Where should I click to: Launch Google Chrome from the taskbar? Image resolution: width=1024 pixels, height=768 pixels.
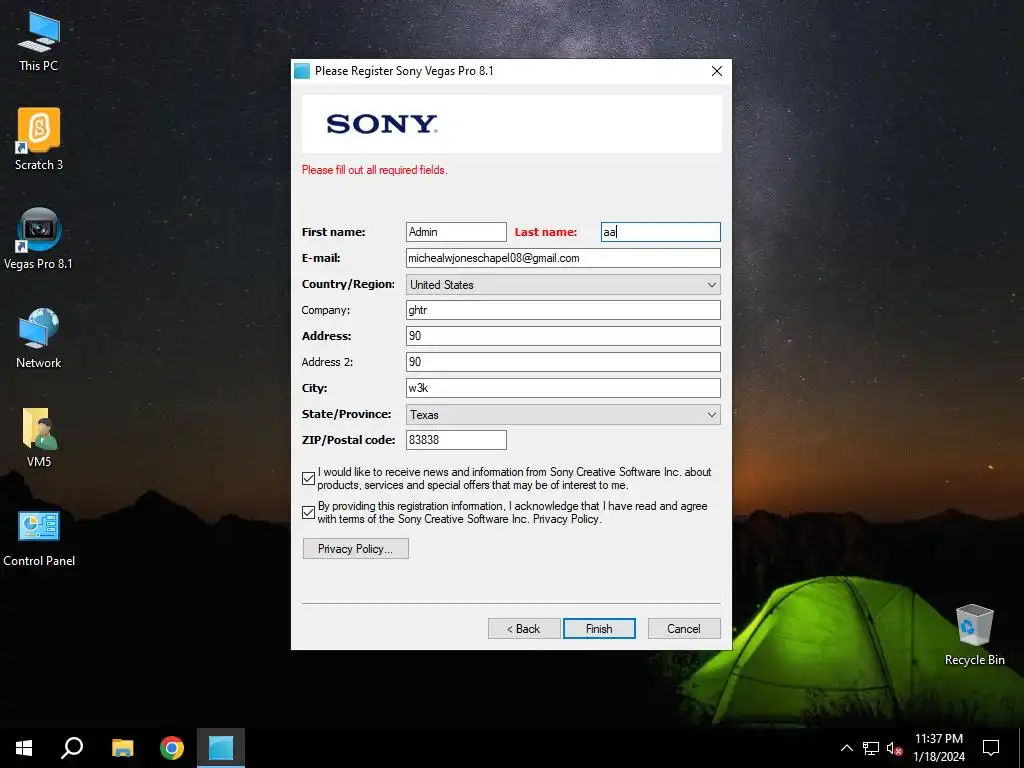172,748
